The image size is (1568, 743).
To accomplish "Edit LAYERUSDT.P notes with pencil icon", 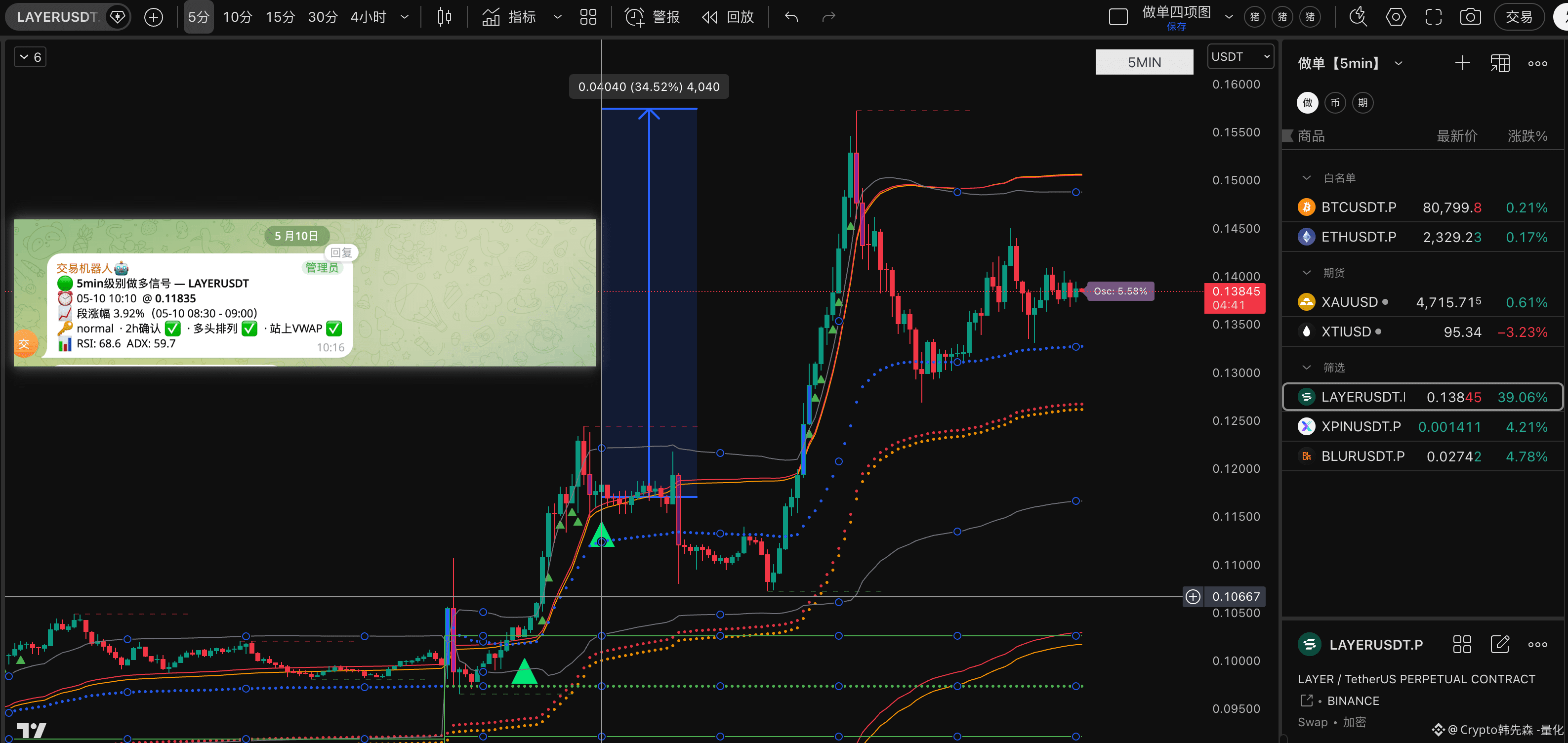I will (1500, 644).
